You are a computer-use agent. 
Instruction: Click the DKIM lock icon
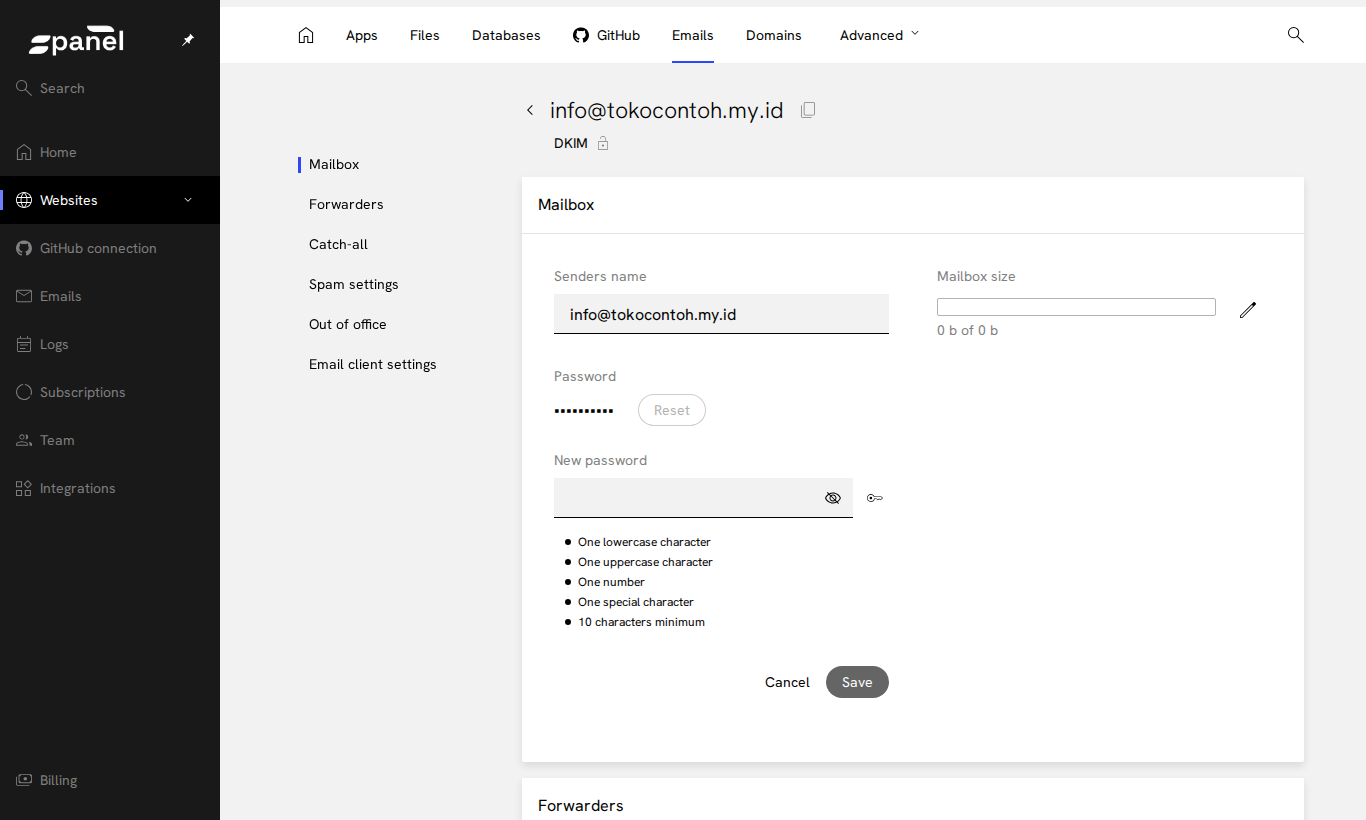[603, 144]
